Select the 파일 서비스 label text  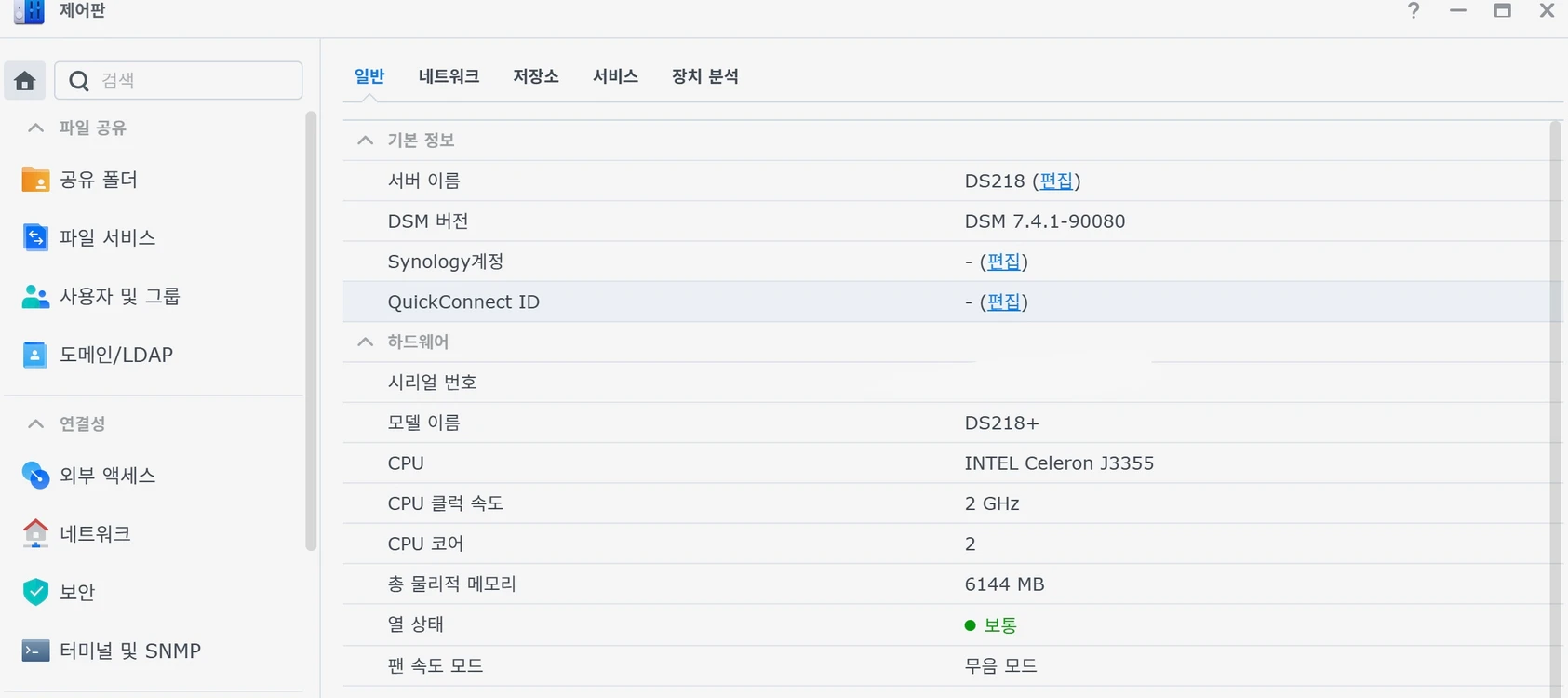[x=107, y=238]
